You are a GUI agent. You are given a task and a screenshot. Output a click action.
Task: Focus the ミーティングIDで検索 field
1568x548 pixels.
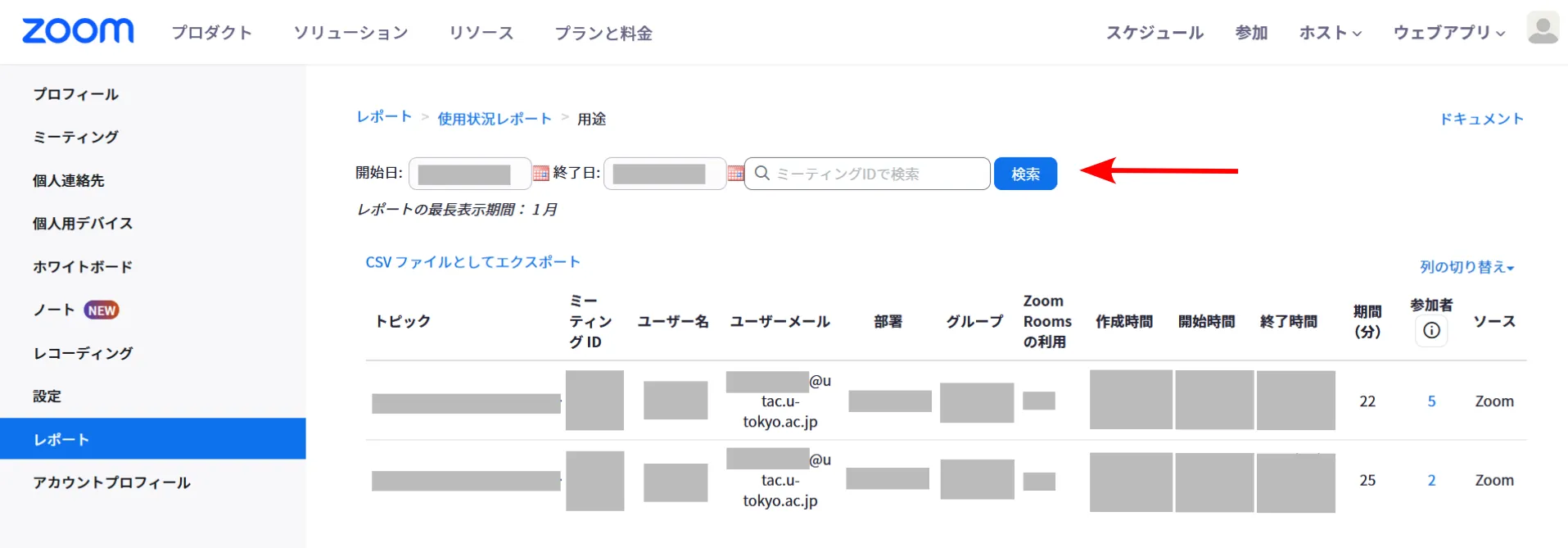876,174
